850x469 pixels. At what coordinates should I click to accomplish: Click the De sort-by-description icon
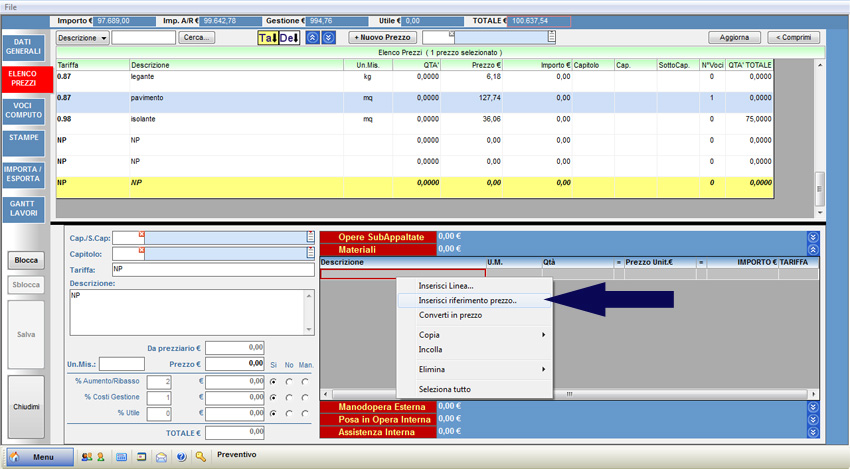pos(288,38)
